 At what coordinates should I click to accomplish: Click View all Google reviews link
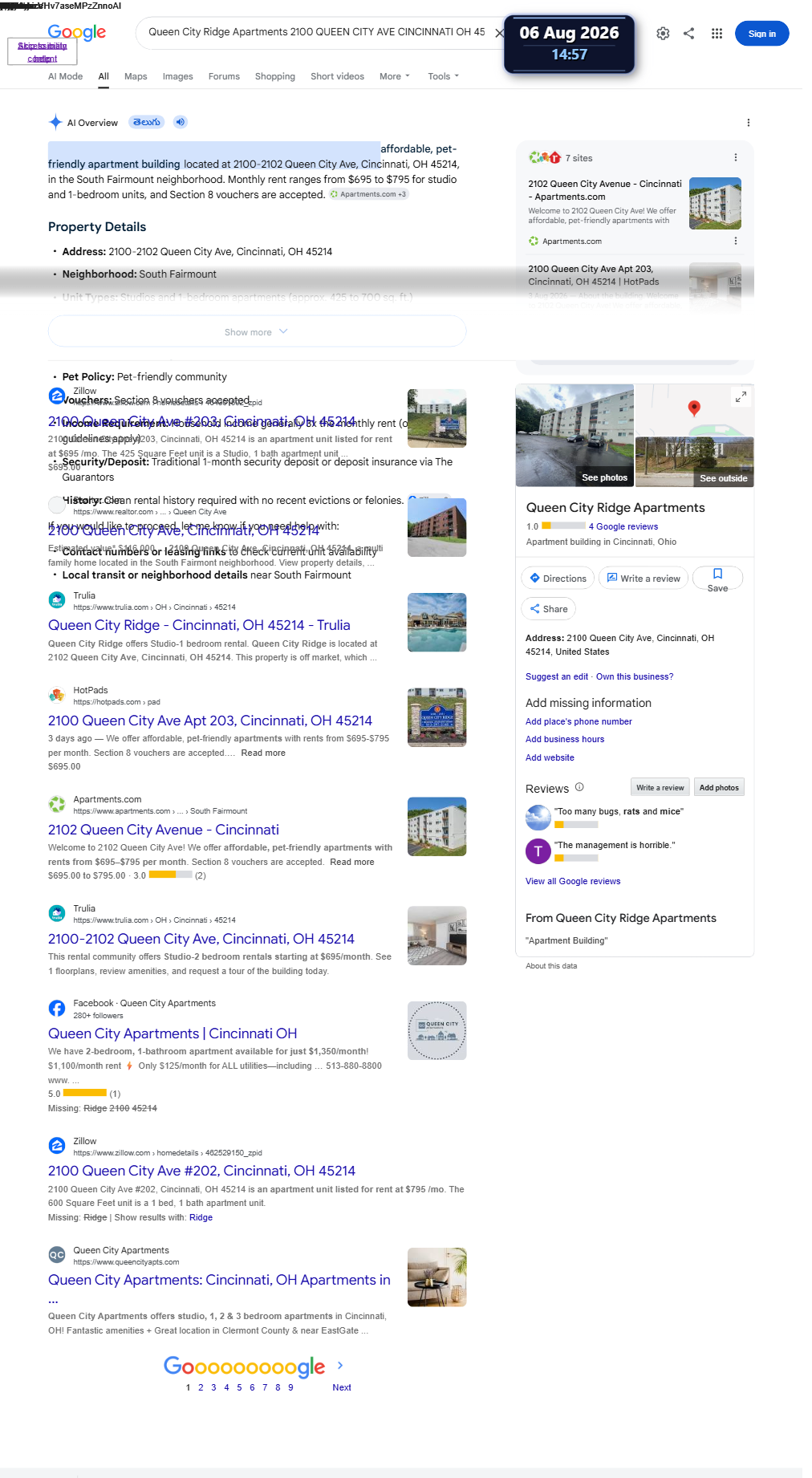click(573, 881)
